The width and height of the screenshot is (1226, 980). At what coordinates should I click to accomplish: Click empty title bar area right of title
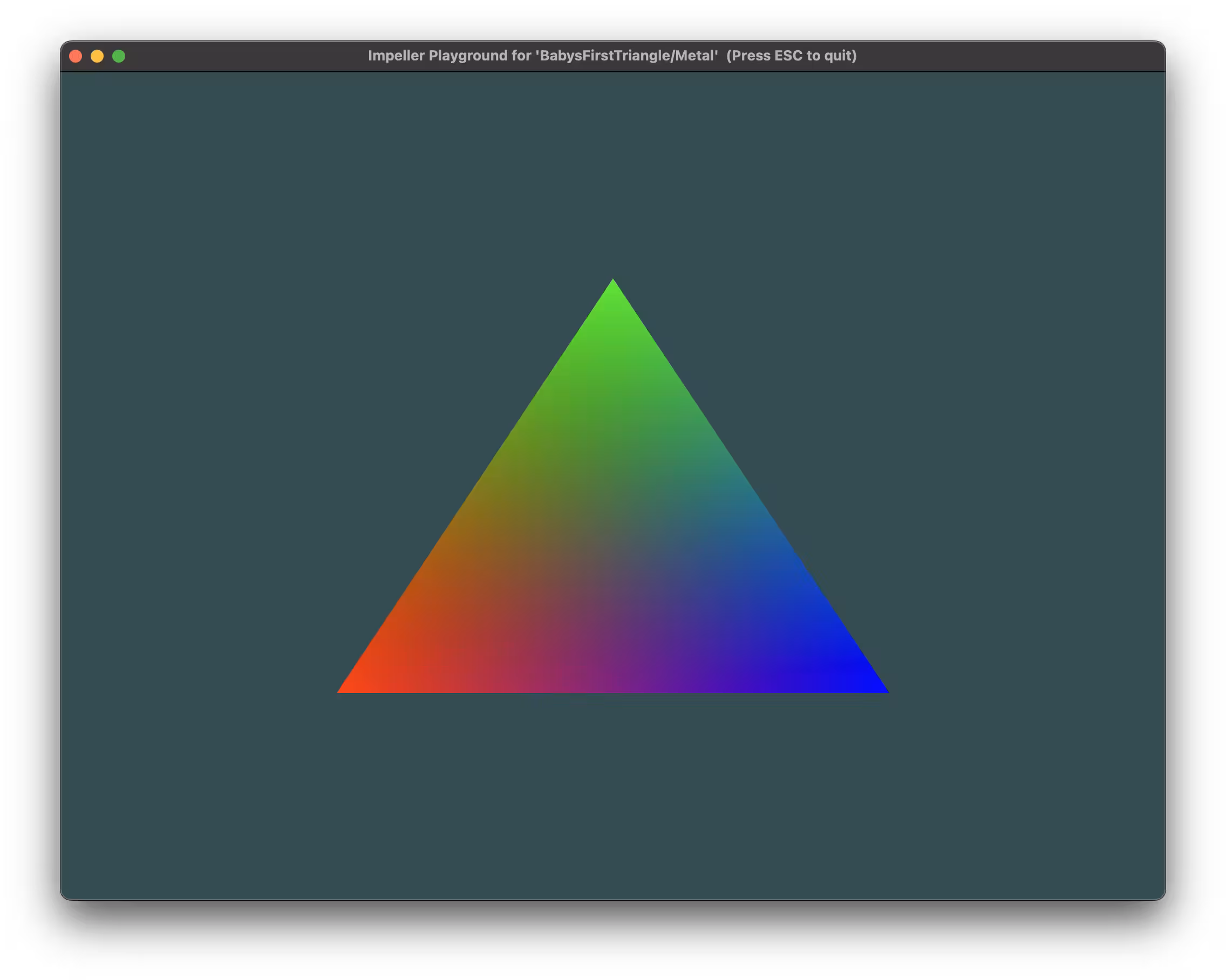tap(1012, 56)
